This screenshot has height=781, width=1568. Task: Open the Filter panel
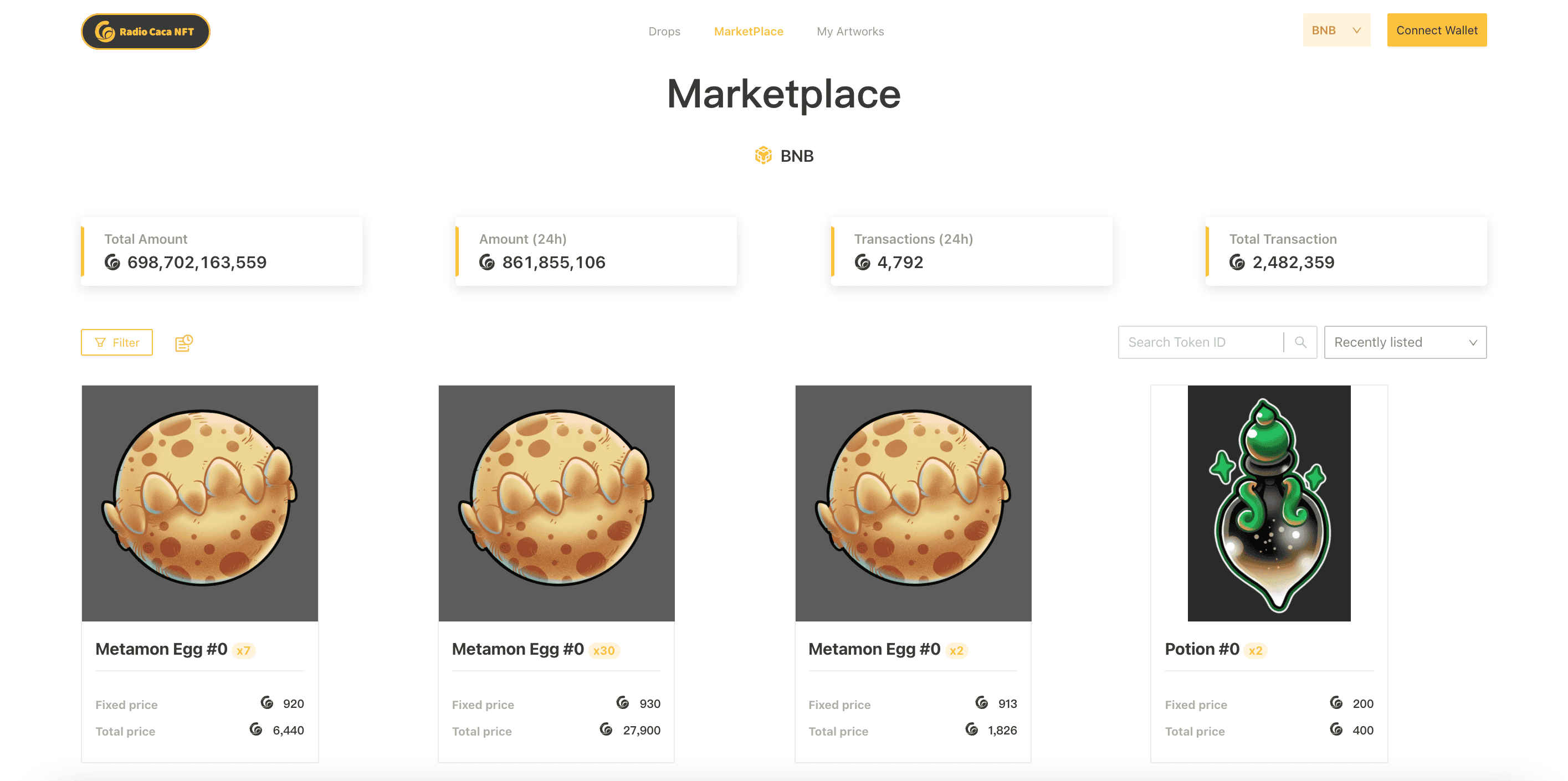(117, 343)
